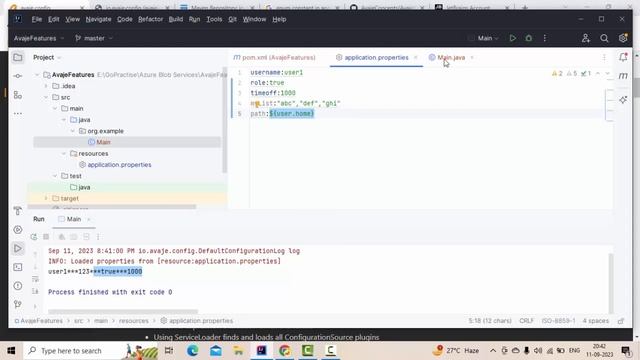Collapse the src folder node

(x=46, y=97)
